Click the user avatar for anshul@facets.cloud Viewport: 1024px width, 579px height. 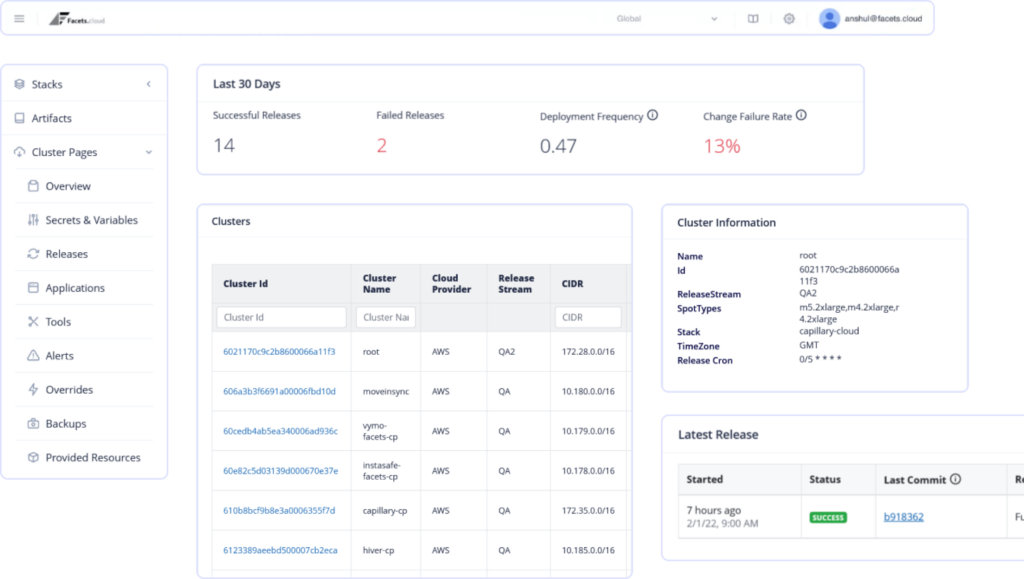[828, 18]
